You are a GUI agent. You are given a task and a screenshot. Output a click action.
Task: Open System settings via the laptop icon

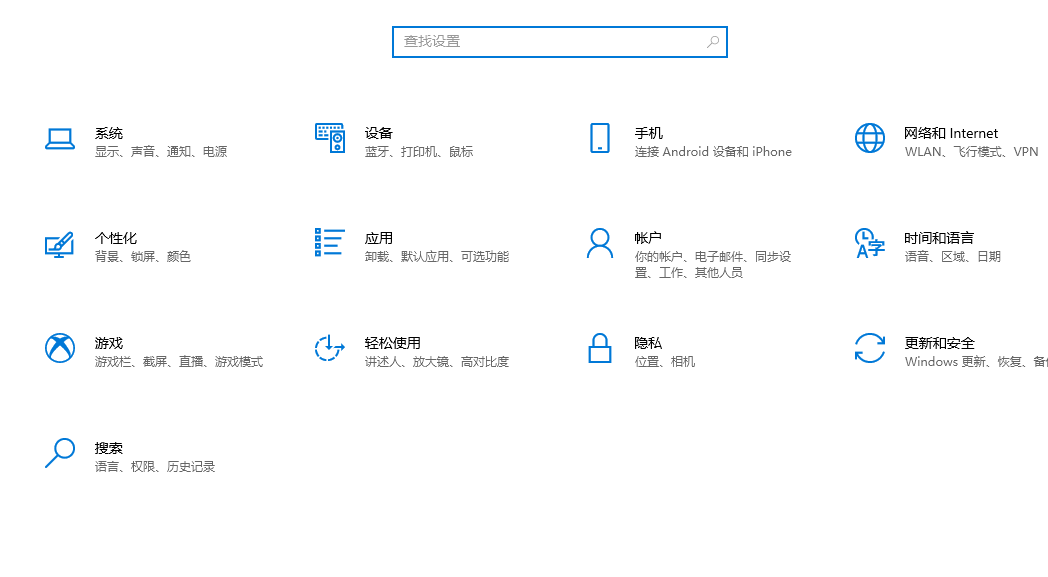point(60,139)
